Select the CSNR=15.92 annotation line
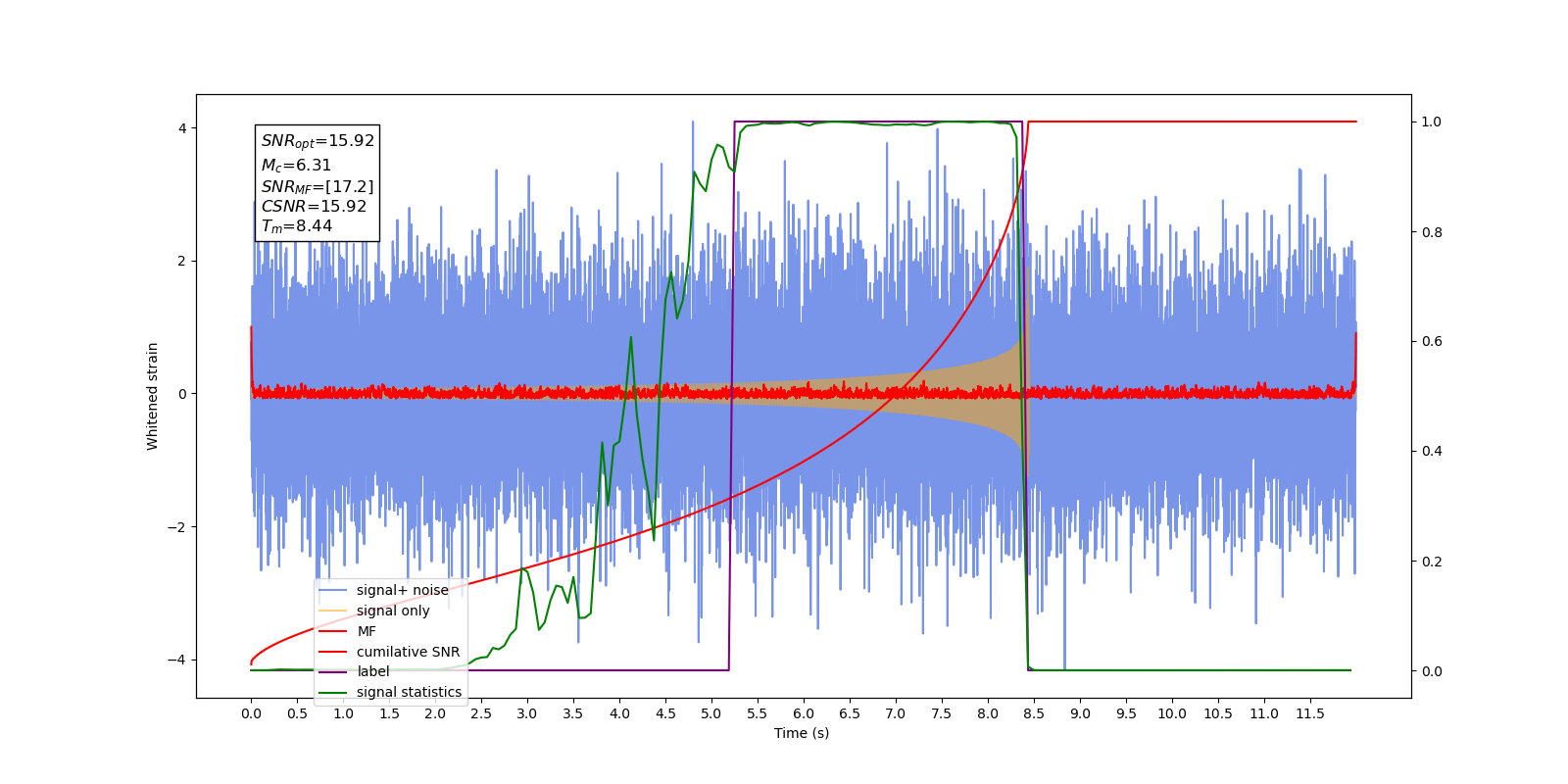The width and height of the screenshot is (1568, 784). tap(314, 207)
